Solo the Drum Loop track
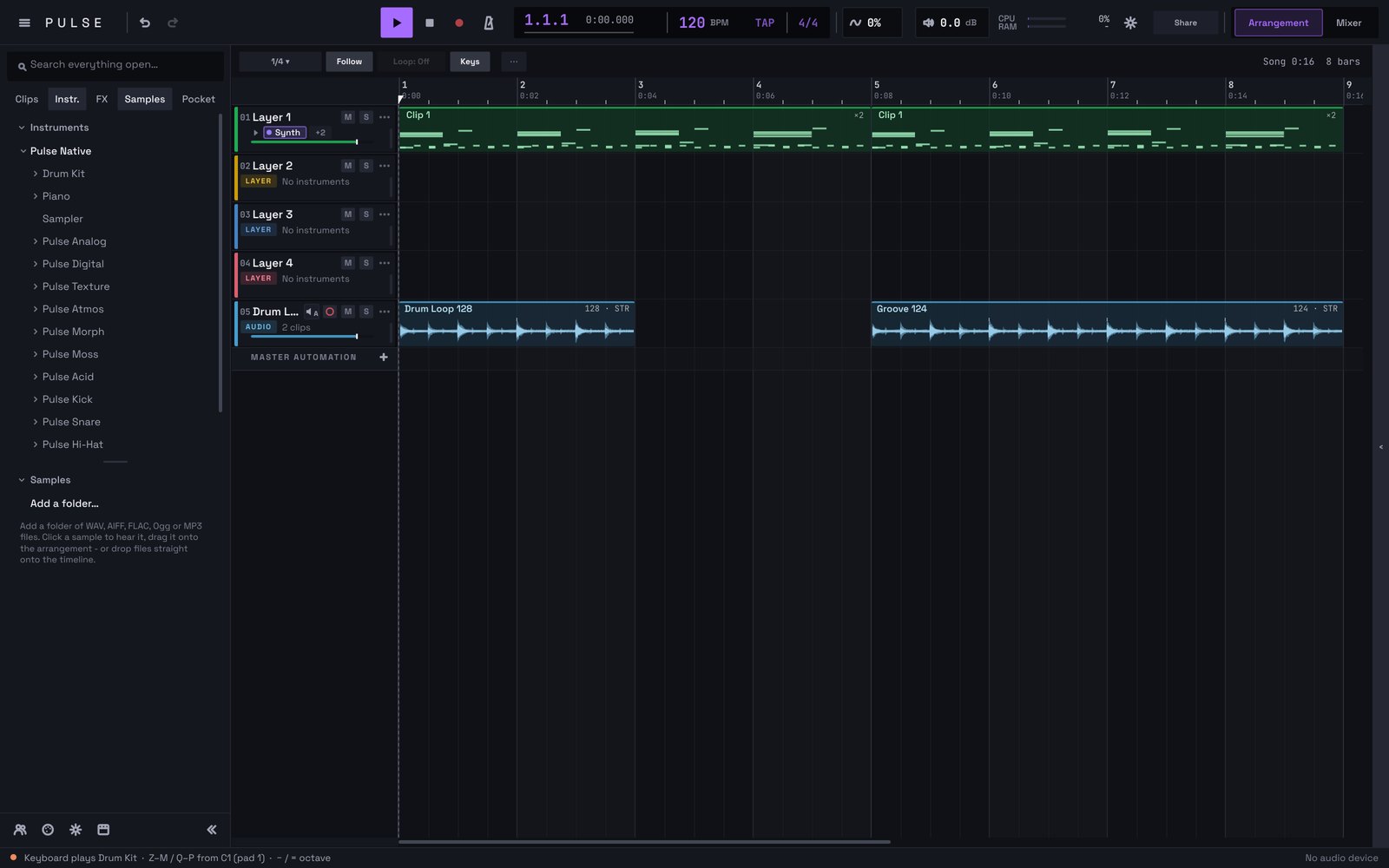Screen dimensions: 1389x868 point(366,312)
